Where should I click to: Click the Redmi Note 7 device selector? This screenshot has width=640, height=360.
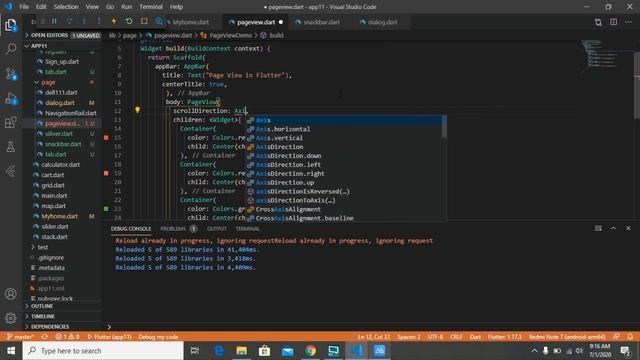coord(567,337)
